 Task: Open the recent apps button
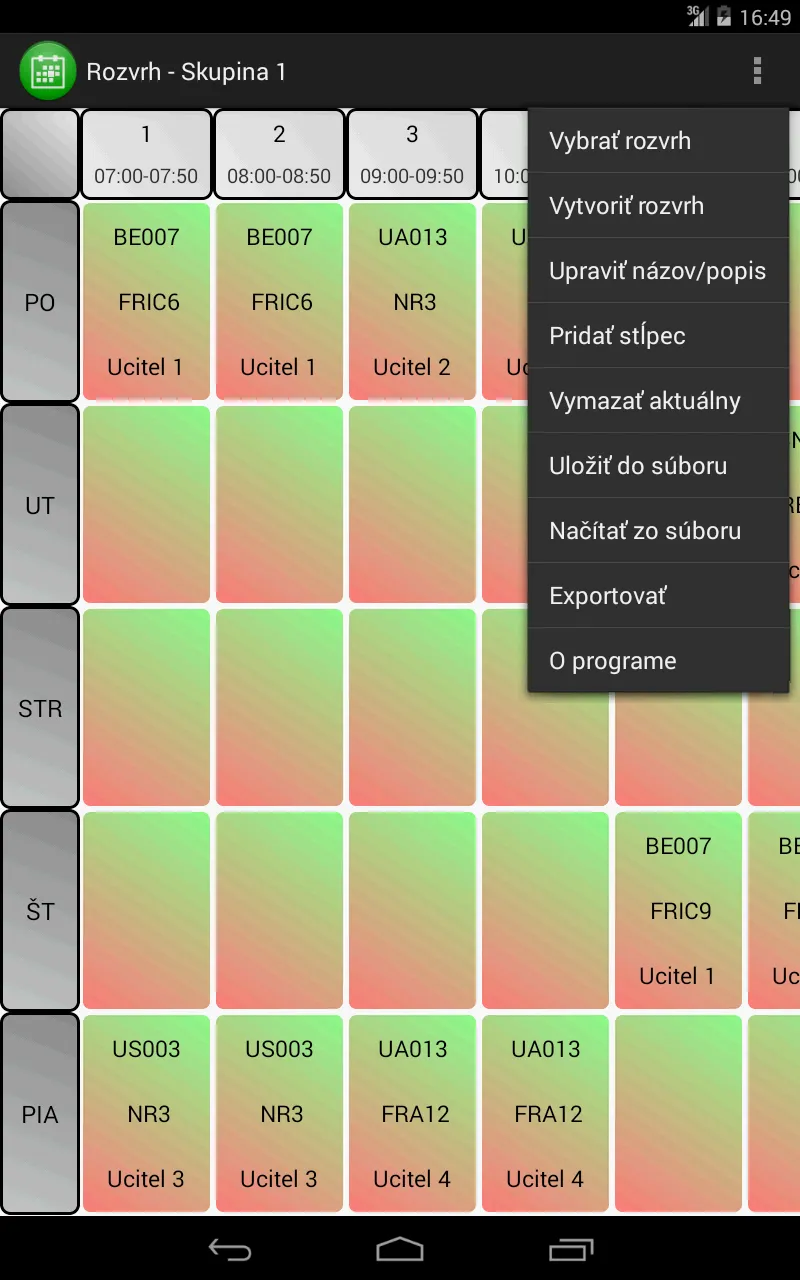(571, 1248)
